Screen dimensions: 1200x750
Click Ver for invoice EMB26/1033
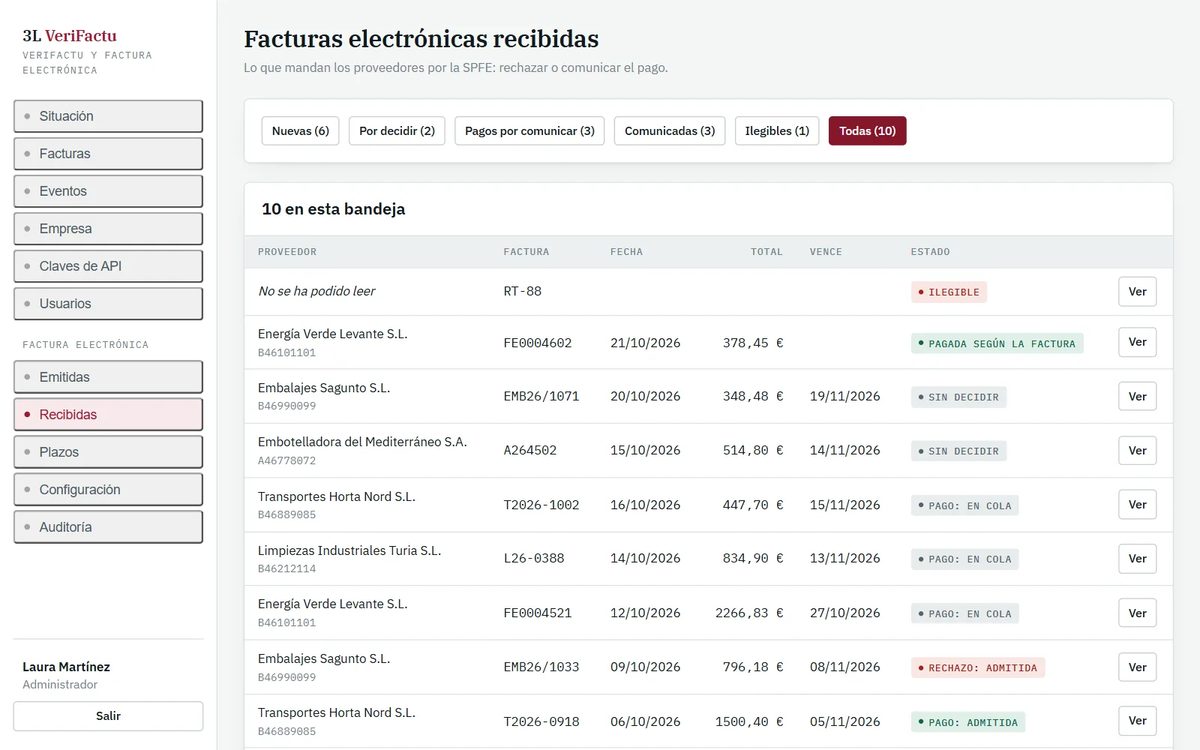[1137, 667]
